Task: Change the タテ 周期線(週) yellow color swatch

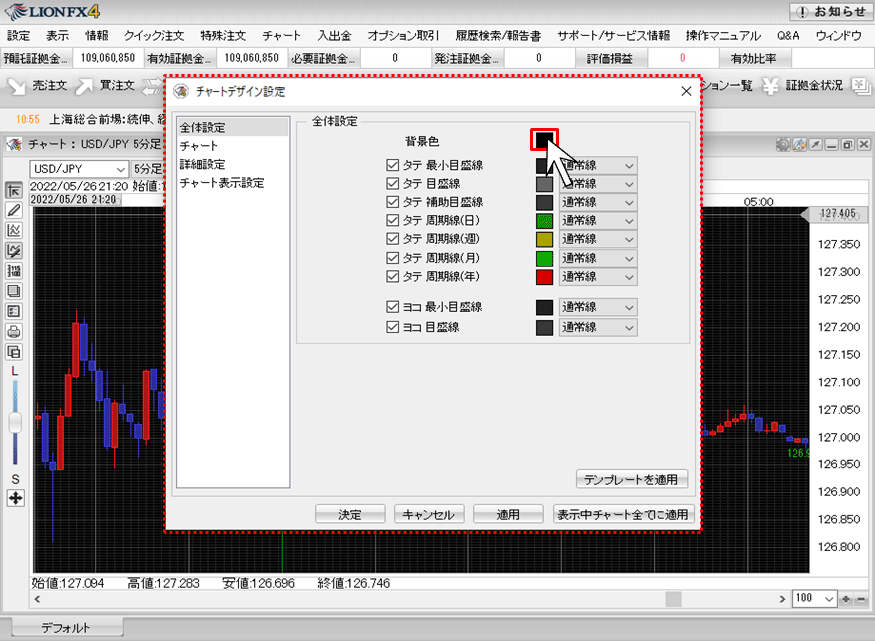Action: [x=544, y=239]
